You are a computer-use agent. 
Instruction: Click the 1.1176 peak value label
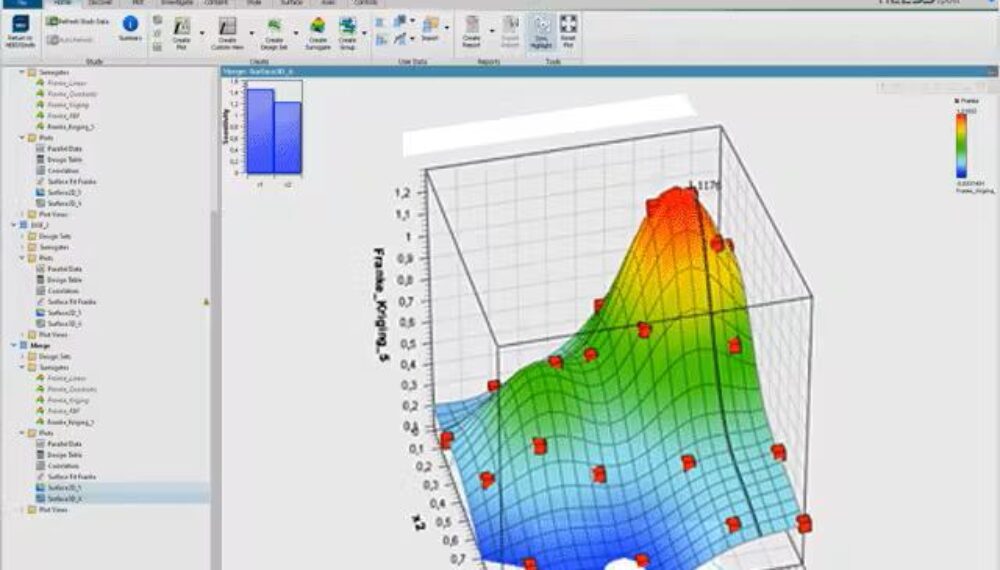[705, 186]
